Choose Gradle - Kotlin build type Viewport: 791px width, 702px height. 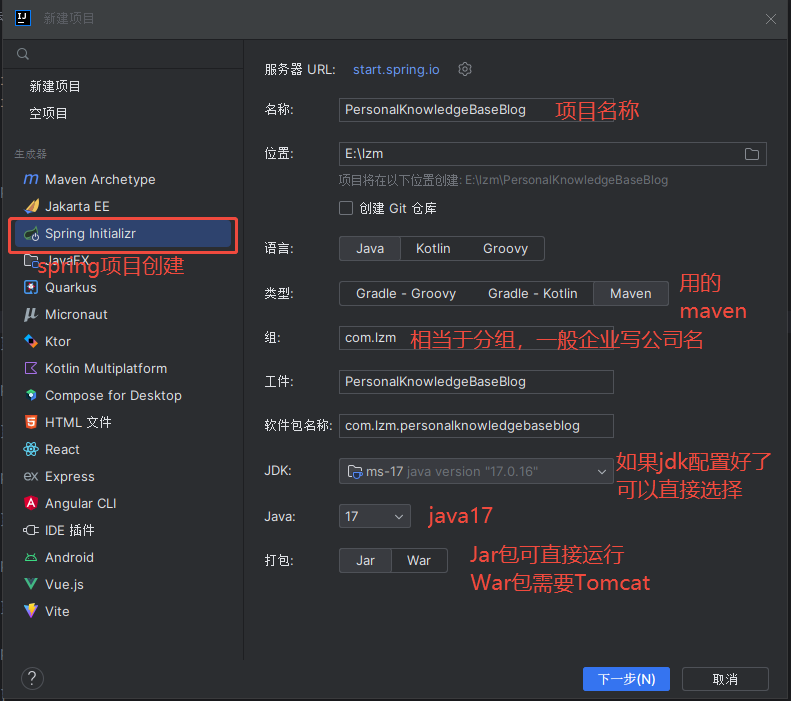[x=532, y=294]
